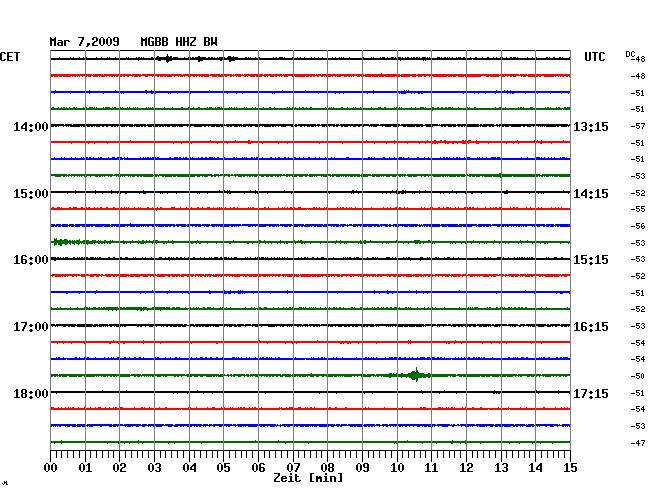Click minute tick label "11"
The width and height of the screenshot is (650, 494).
(x=431, y=468)
